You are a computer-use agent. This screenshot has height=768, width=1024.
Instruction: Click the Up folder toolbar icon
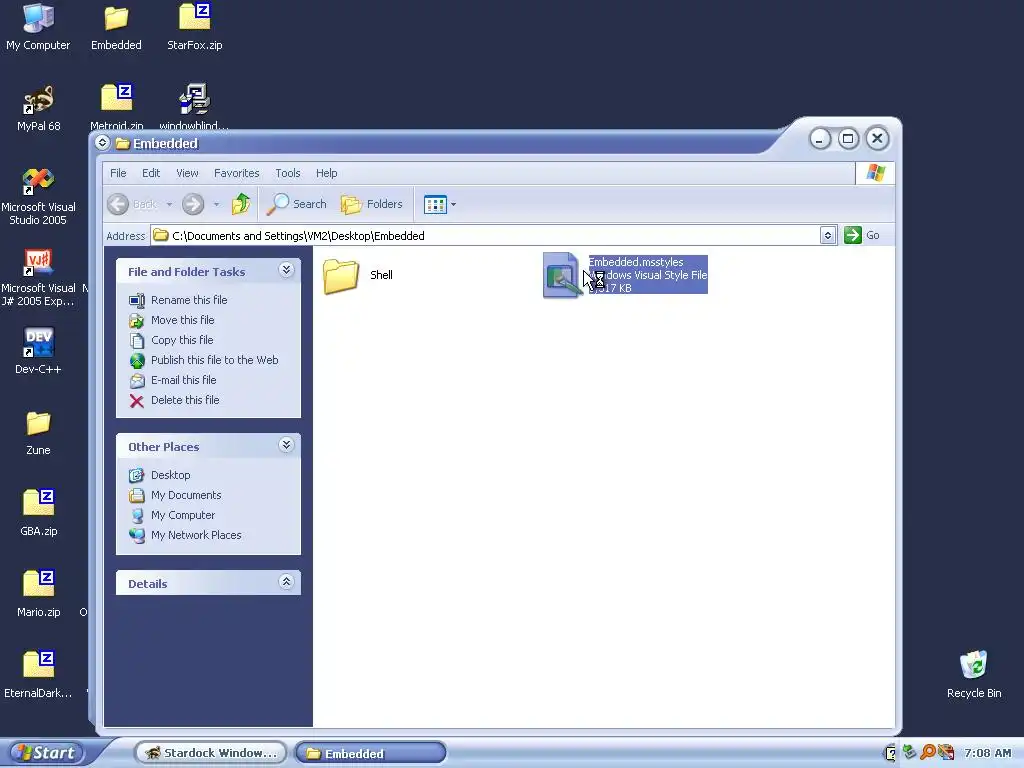(x=240, y=204)
